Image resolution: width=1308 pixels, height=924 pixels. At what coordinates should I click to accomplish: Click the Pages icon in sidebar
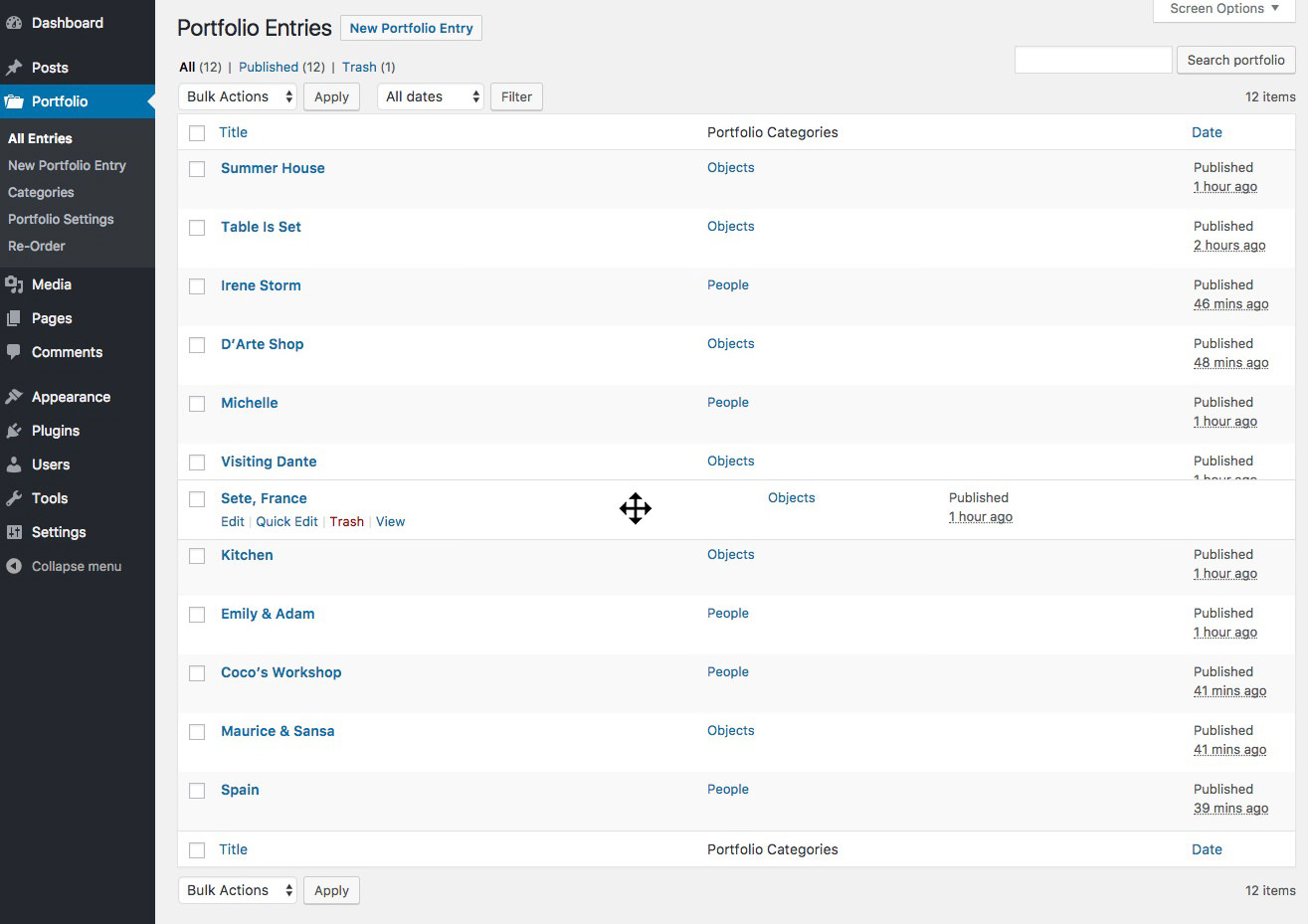coord(14,318)
